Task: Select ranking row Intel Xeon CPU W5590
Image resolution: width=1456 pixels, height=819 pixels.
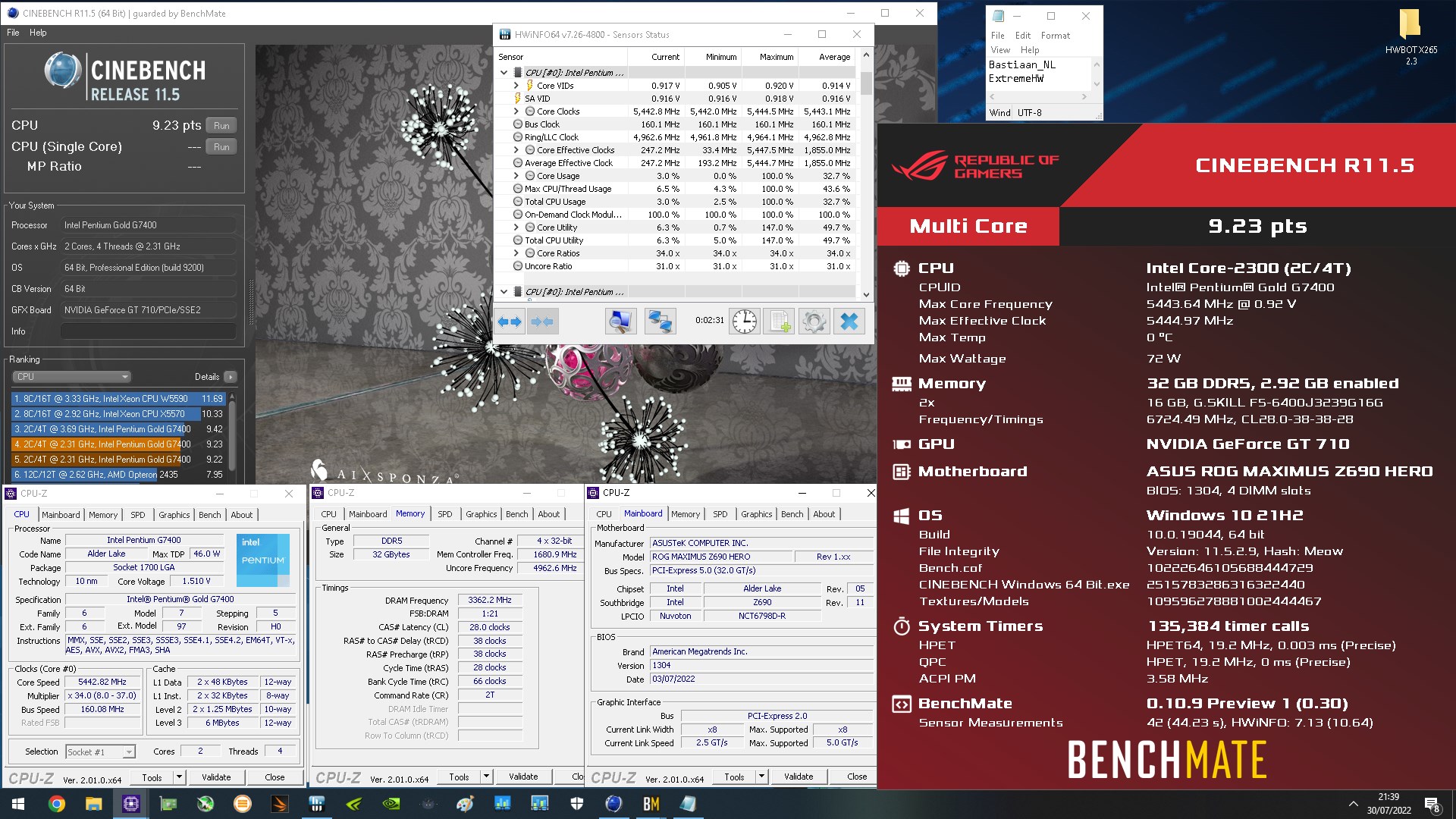Action: click(118, 399)
